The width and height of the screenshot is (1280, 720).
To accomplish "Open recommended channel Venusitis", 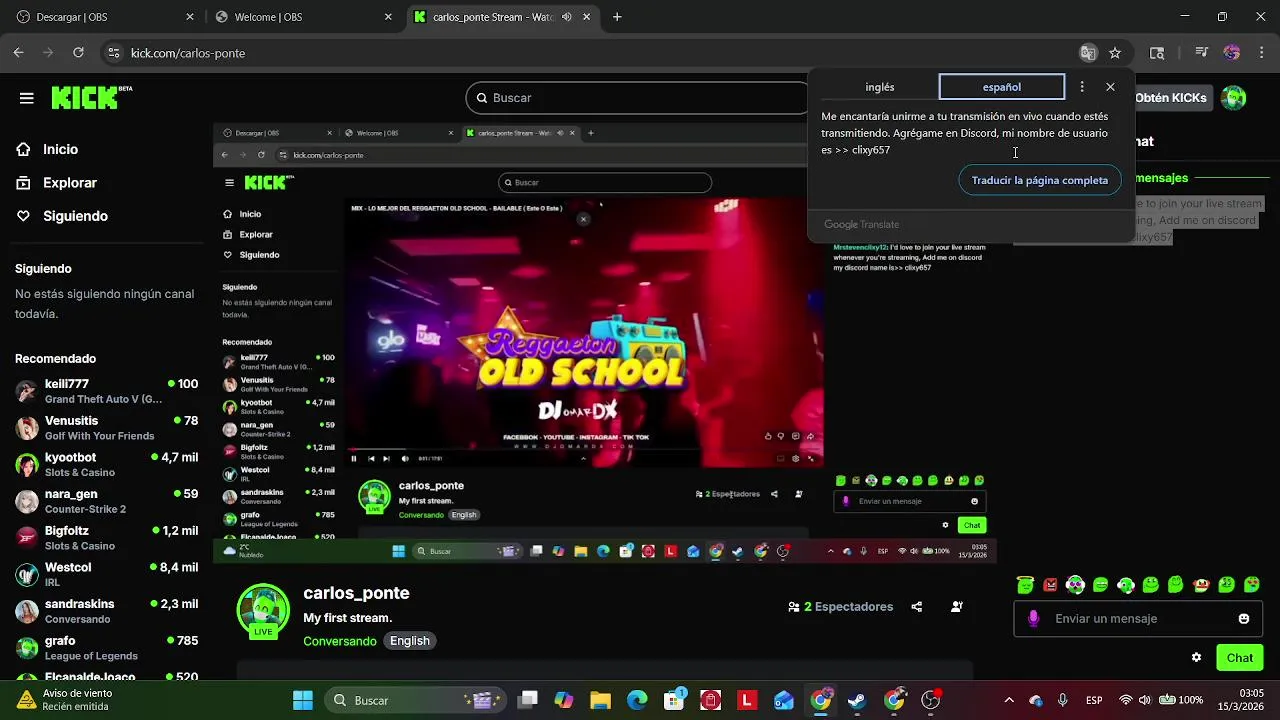I will coord(106,428).
